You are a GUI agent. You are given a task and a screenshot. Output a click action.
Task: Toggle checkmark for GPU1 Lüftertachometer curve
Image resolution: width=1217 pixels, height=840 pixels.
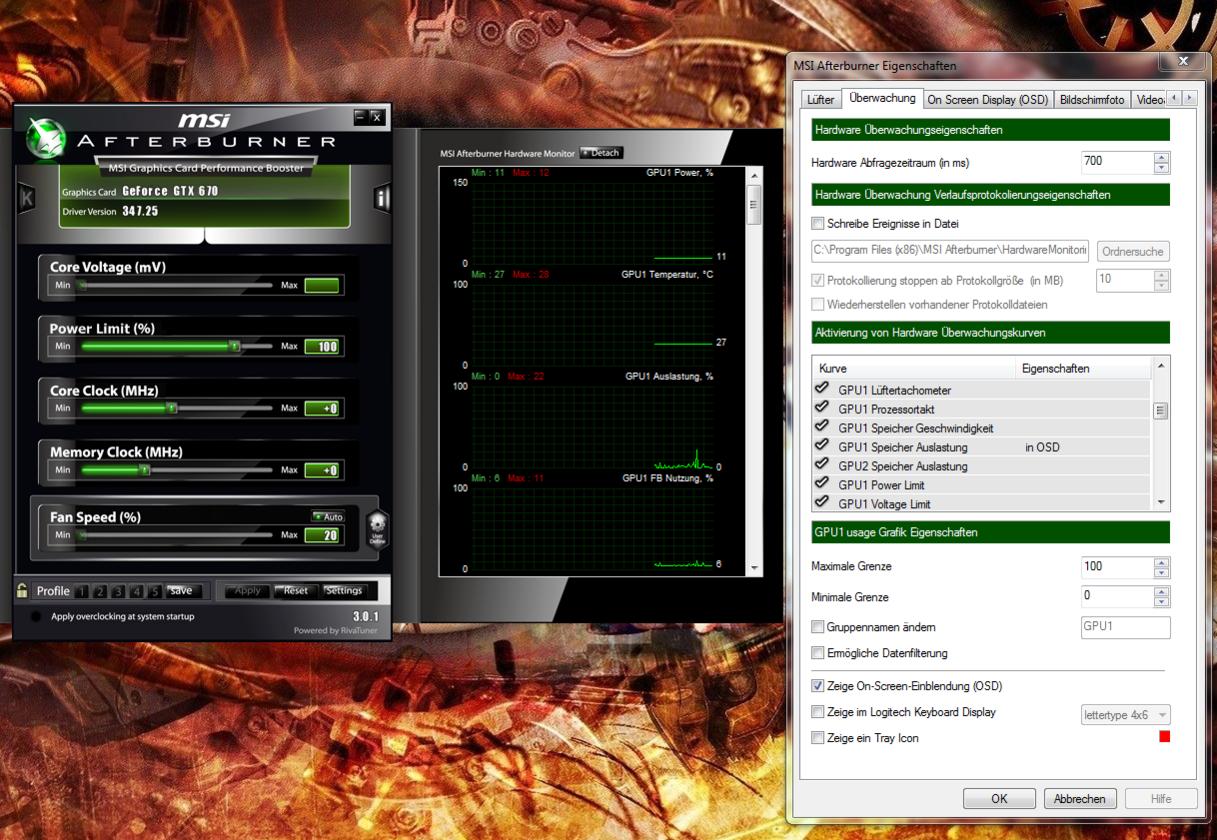coord(822,388)
